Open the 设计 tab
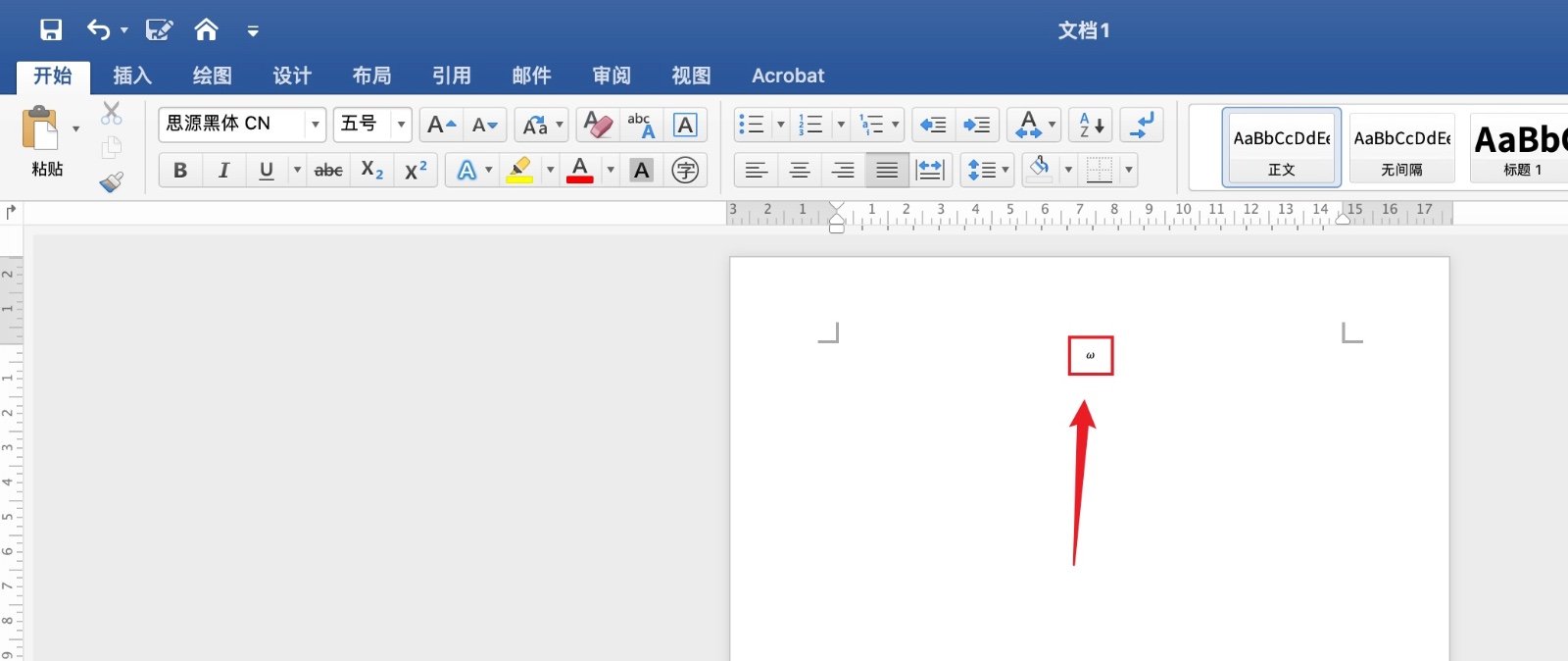The width and height of the screenshot is (1568, 661). (292, 76)
